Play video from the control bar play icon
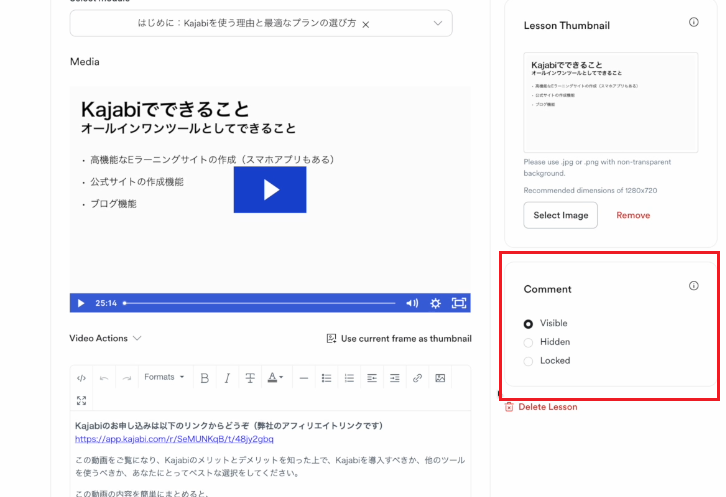 tap(81, 303)
